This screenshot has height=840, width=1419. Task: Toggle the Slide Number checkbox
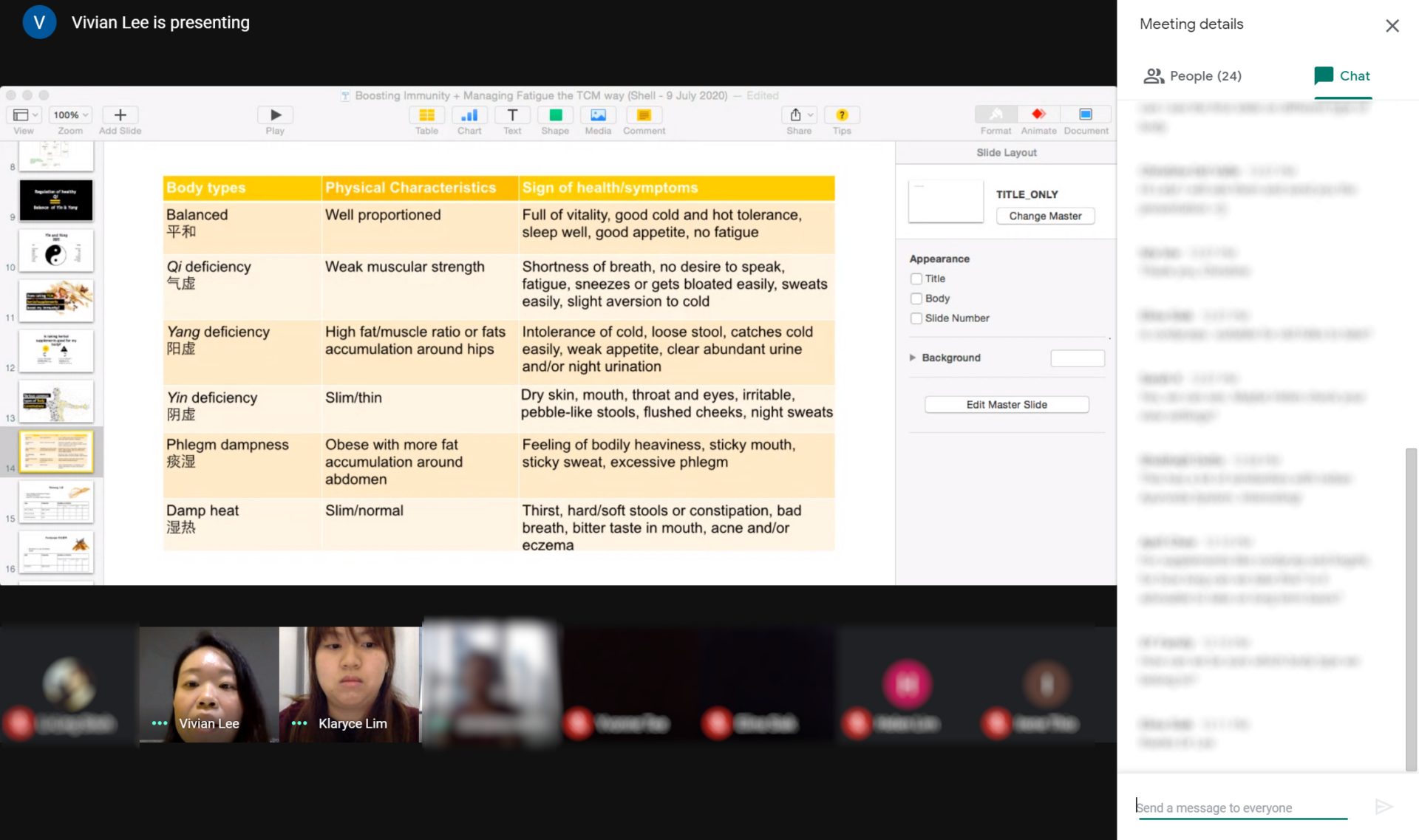pyautogui.click(x=916, y=318)
